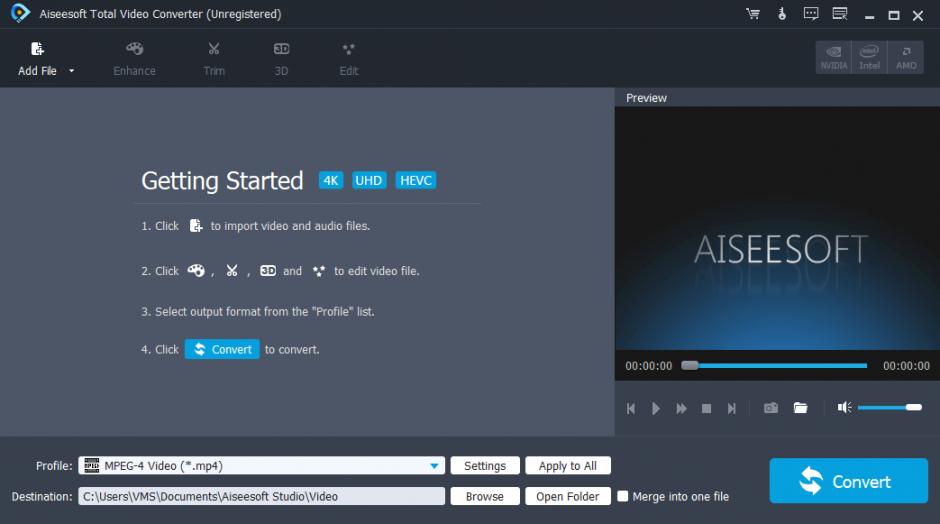Open the menu list icon in title bar
Viewport: 940px width, 524px height.
(x=840, y=14)
